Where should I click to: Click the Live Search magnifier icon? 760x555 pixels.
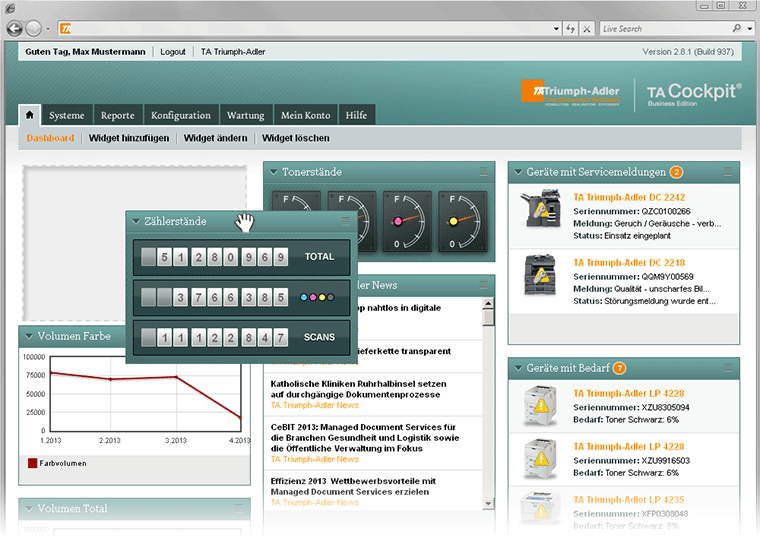click(x=737, y=28)
